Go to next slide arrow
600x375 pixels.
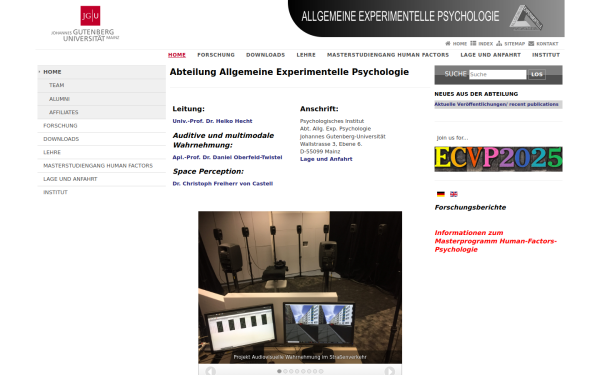[x=390, y=371]
